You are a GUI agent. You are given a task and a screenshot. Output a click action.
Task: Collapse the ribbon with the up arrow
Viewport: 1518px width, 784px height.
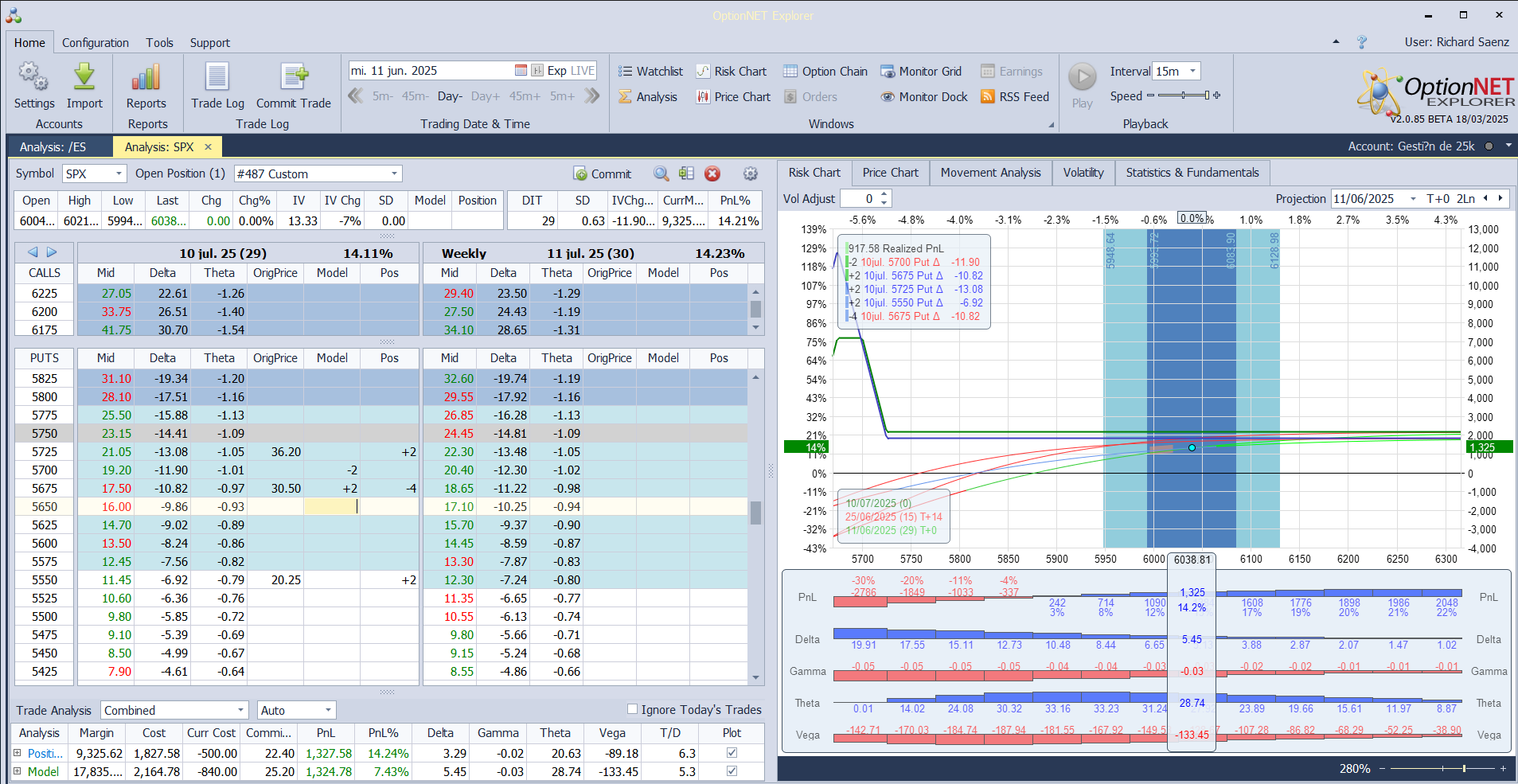(1336, 42)
